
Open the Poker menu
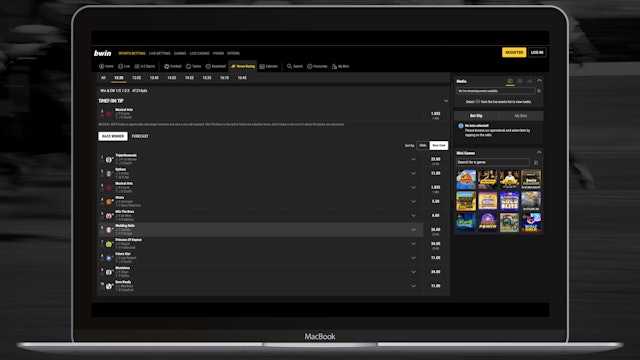pos(218,53)
